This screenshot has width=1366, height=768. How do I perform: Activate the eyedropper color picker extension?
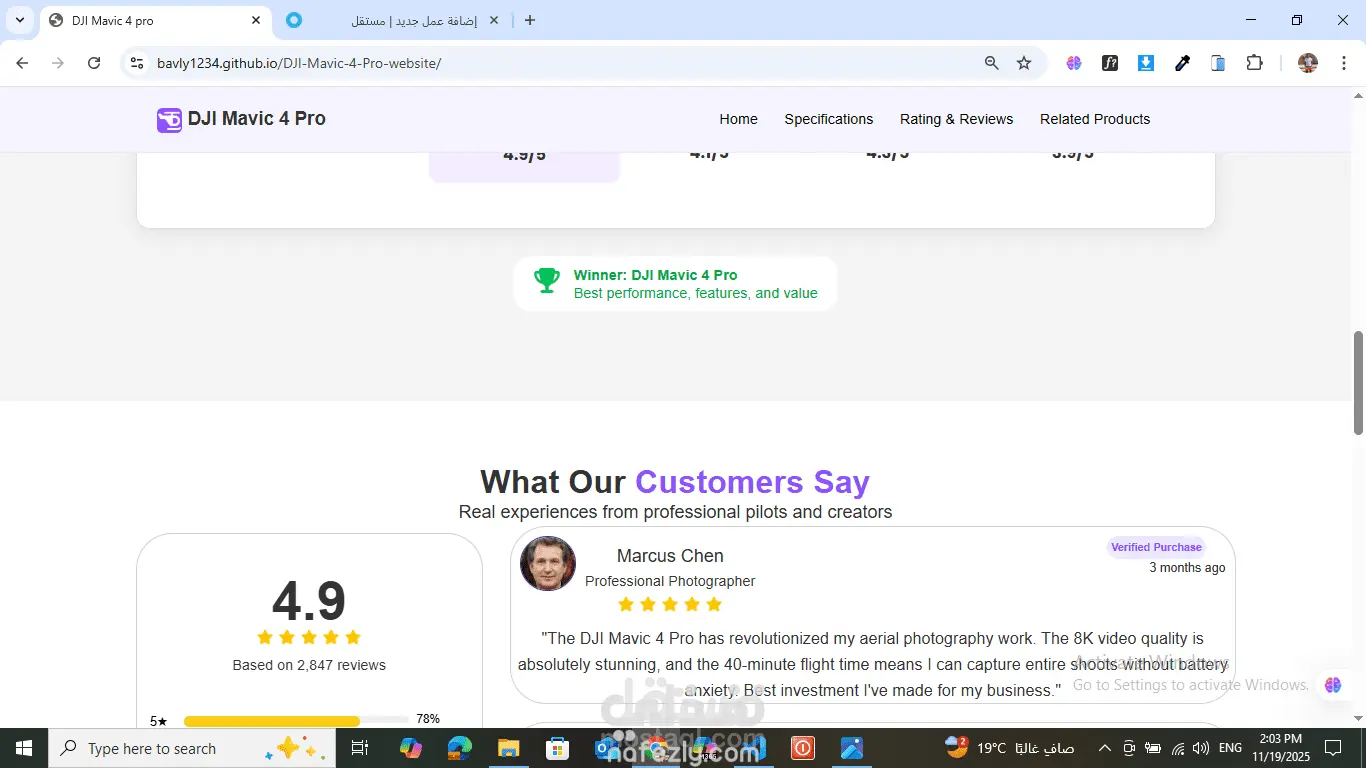pyautogui.click(x=1182, y=63)
